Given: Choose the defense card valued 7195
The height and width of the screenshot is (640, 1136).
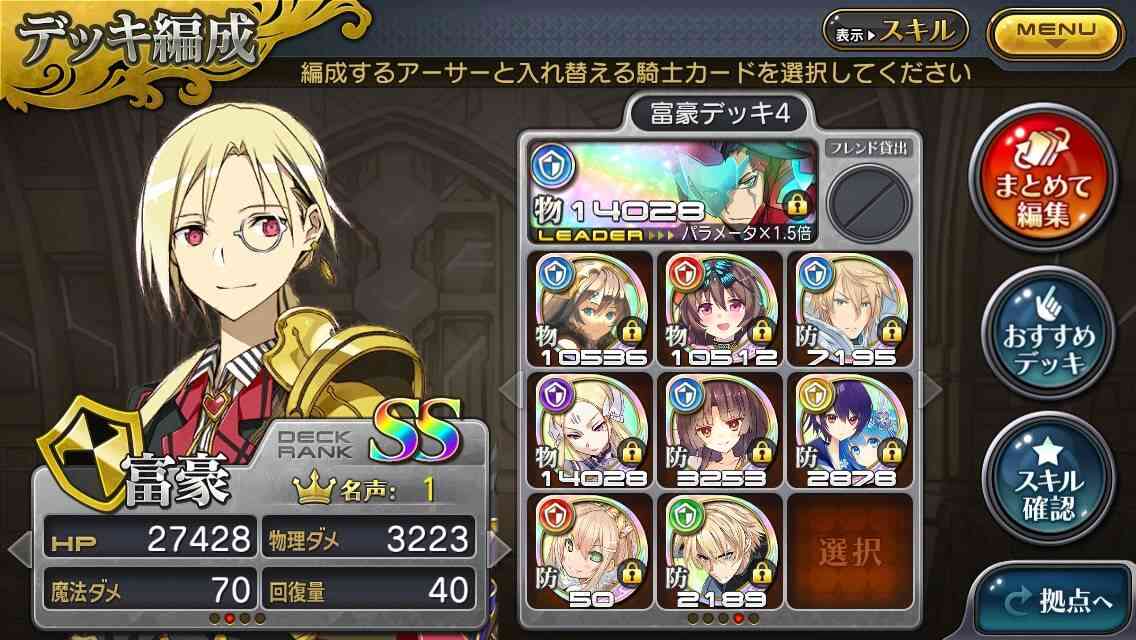Looking at the screenshot, I should 850,309.
